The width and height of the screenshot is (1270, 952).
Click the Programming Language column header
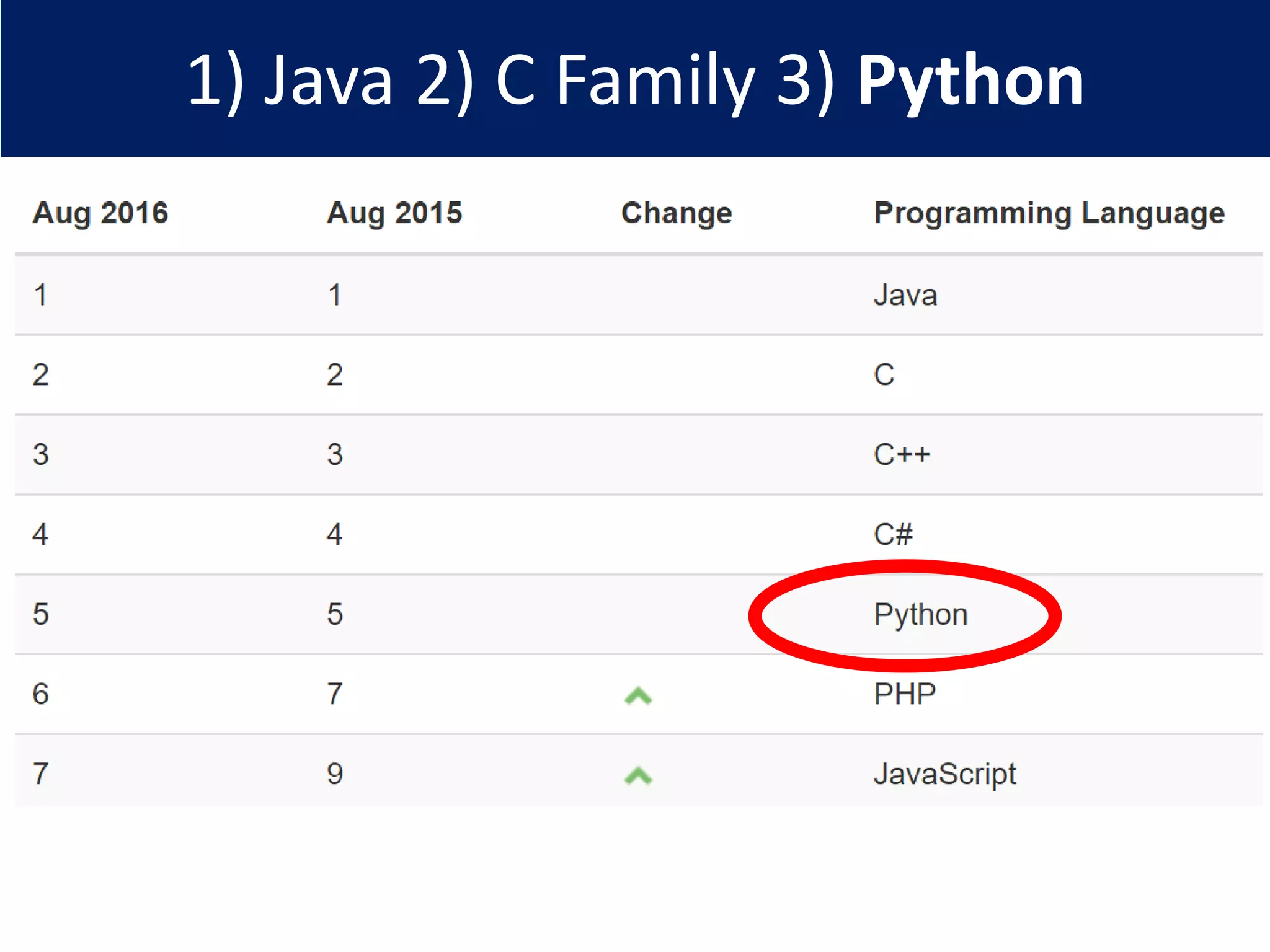tap(1049, 213)
